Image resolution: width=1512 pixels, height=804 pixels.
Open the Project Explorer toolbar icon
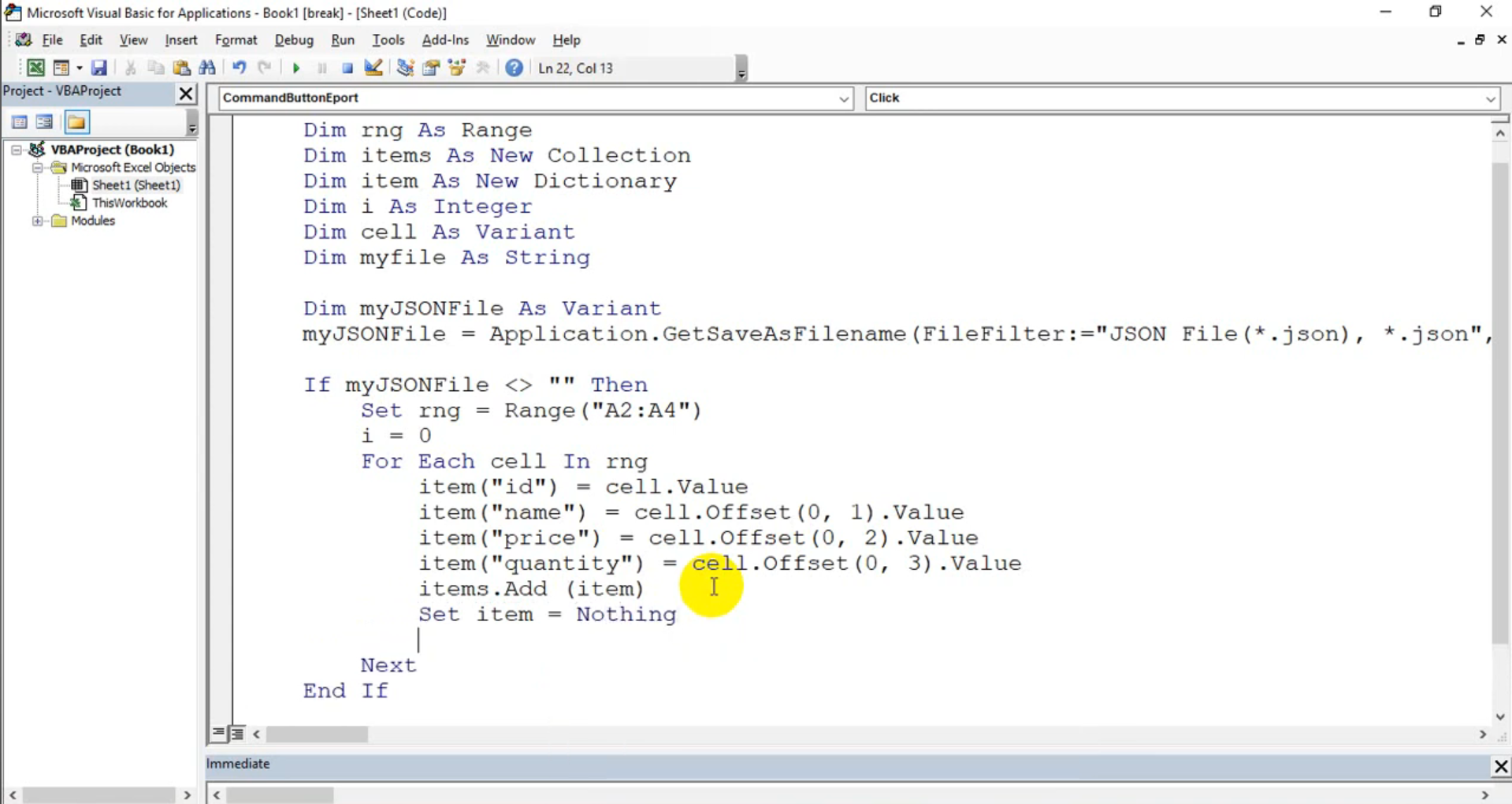[x=406, y=69]
